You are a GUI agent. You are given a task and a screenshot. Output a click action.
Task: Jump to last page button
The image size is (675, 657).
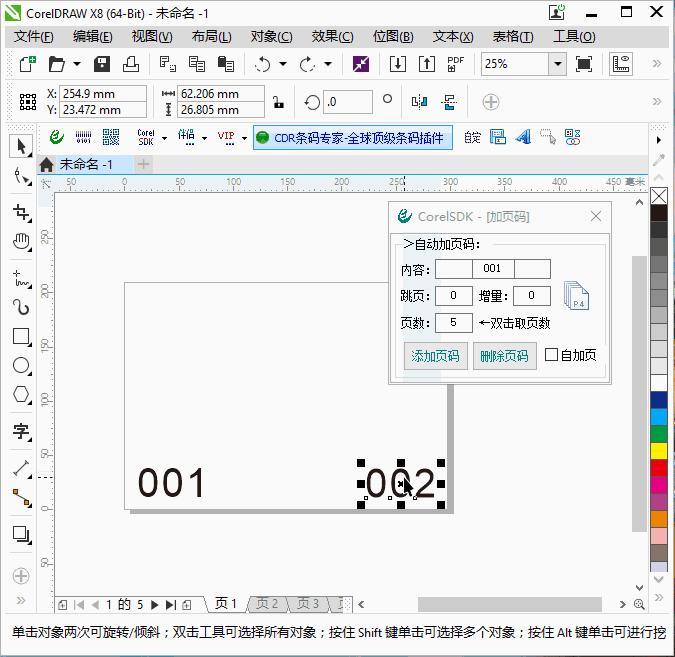click(171, 604)
